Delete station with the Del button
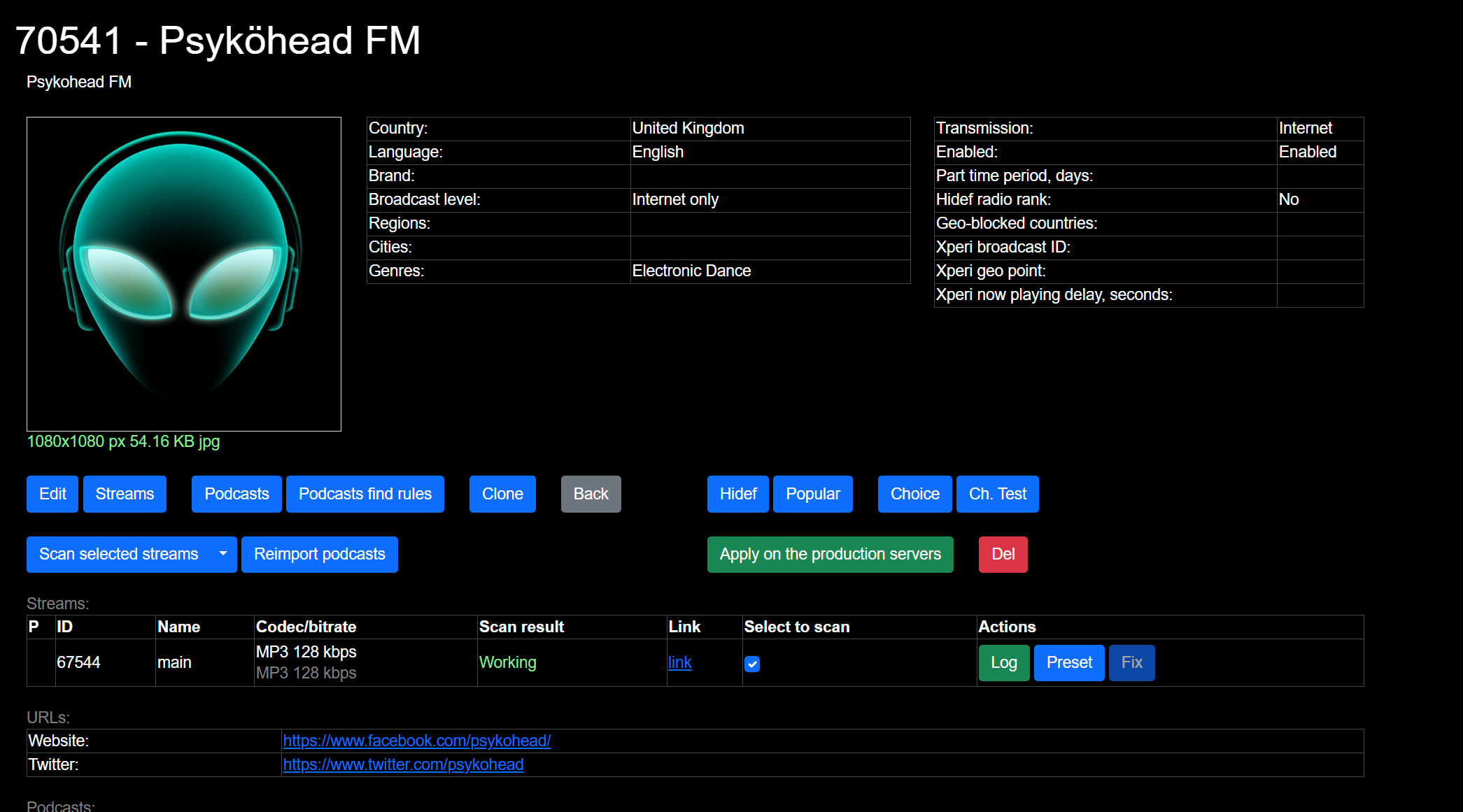Viewport: 1463px width, 812px height. pyautogui.click(x=1003, y=554)
